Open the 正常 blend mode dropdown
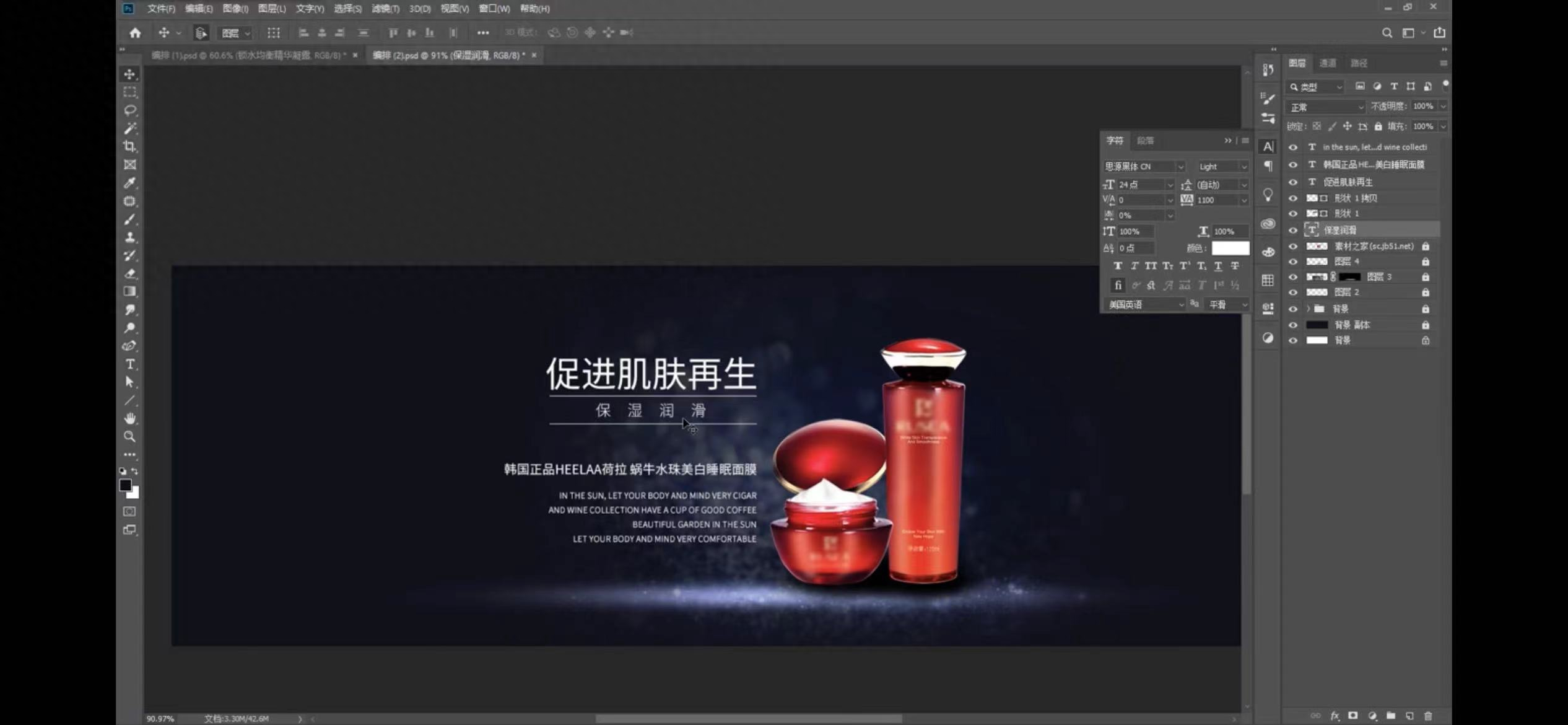 (x=1326, y=107)
